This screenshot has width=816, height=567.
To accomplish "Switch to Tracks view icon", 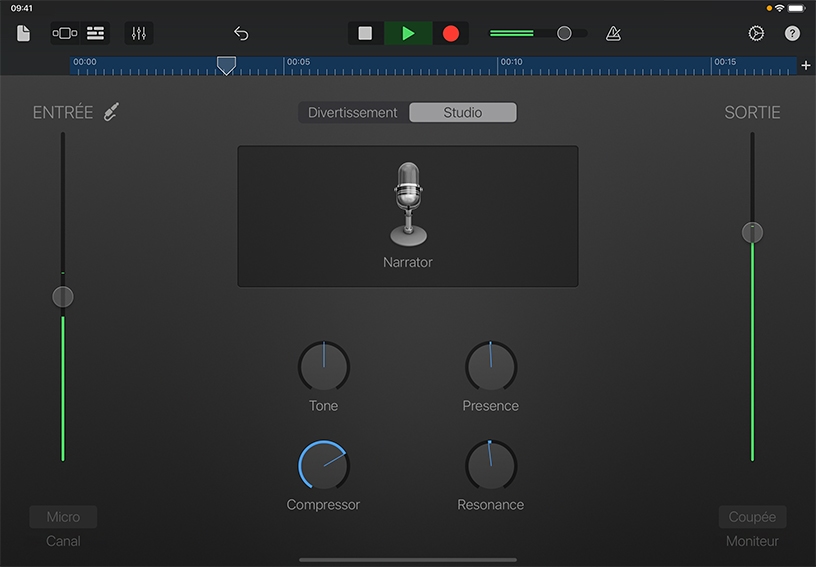I will 95,33.
